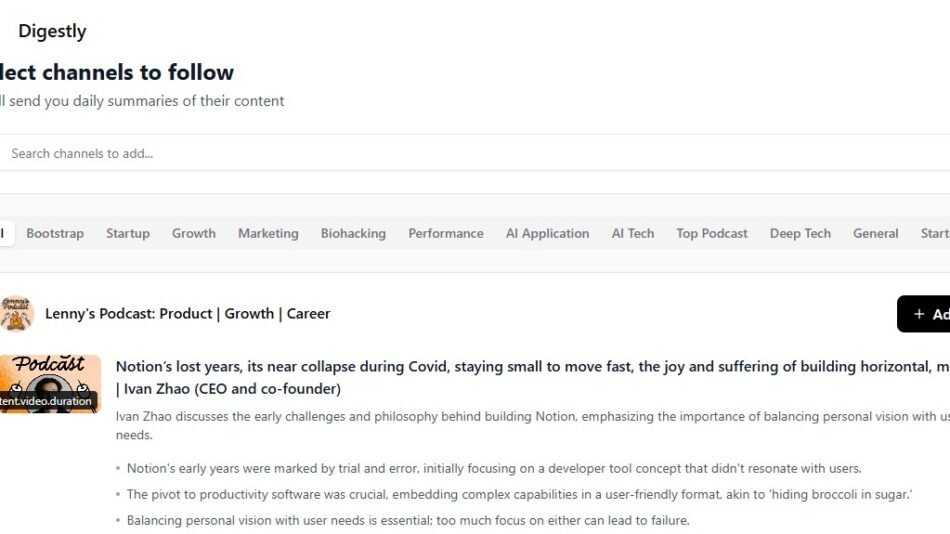The width and height of the screenshot is (950, 534).
Task: Click the plus icon on Add button
Action: click(919, 314)
